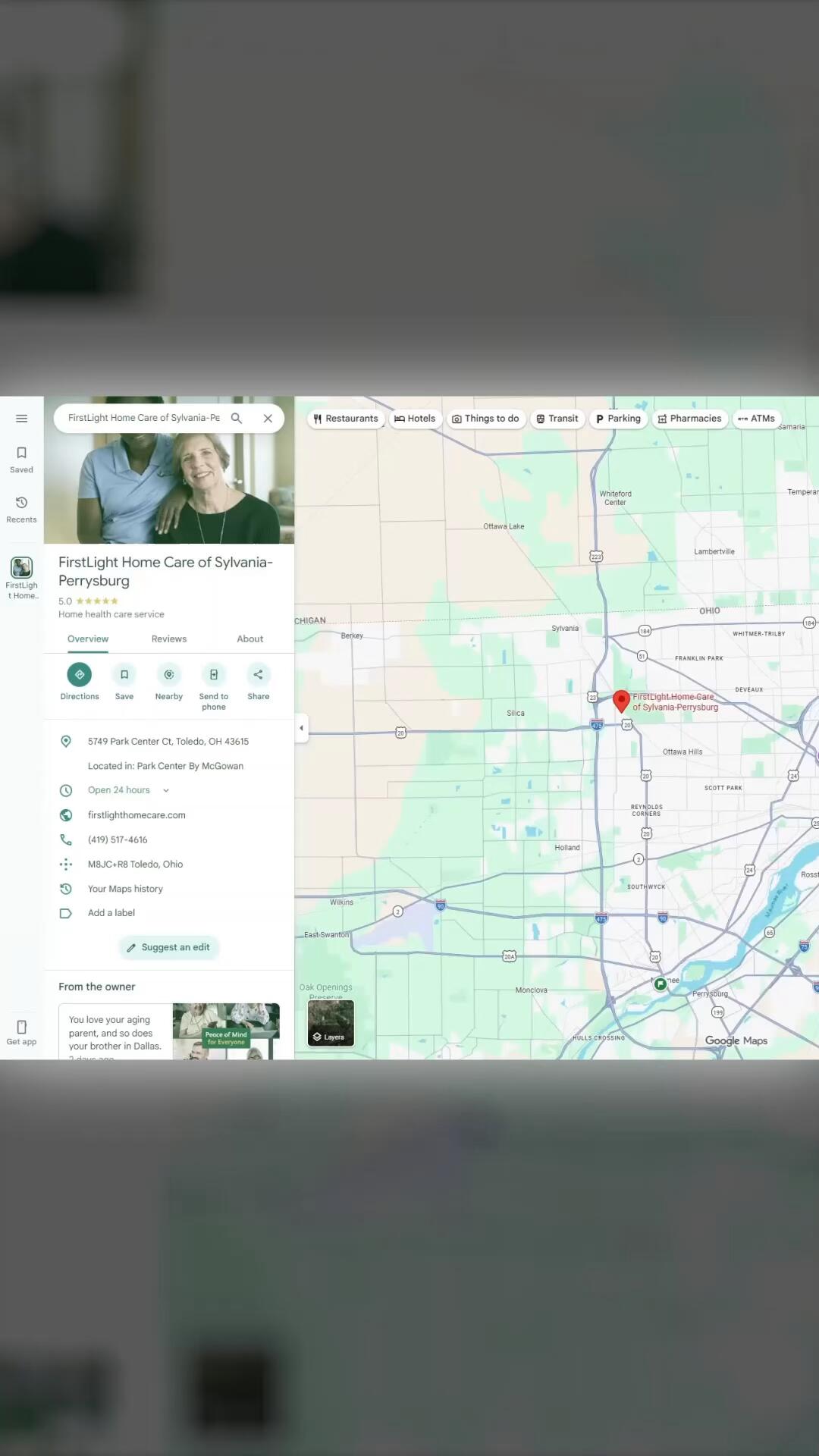The image size is (819, 1456).
Task: Click the address location pin icon
Action: 66,742
